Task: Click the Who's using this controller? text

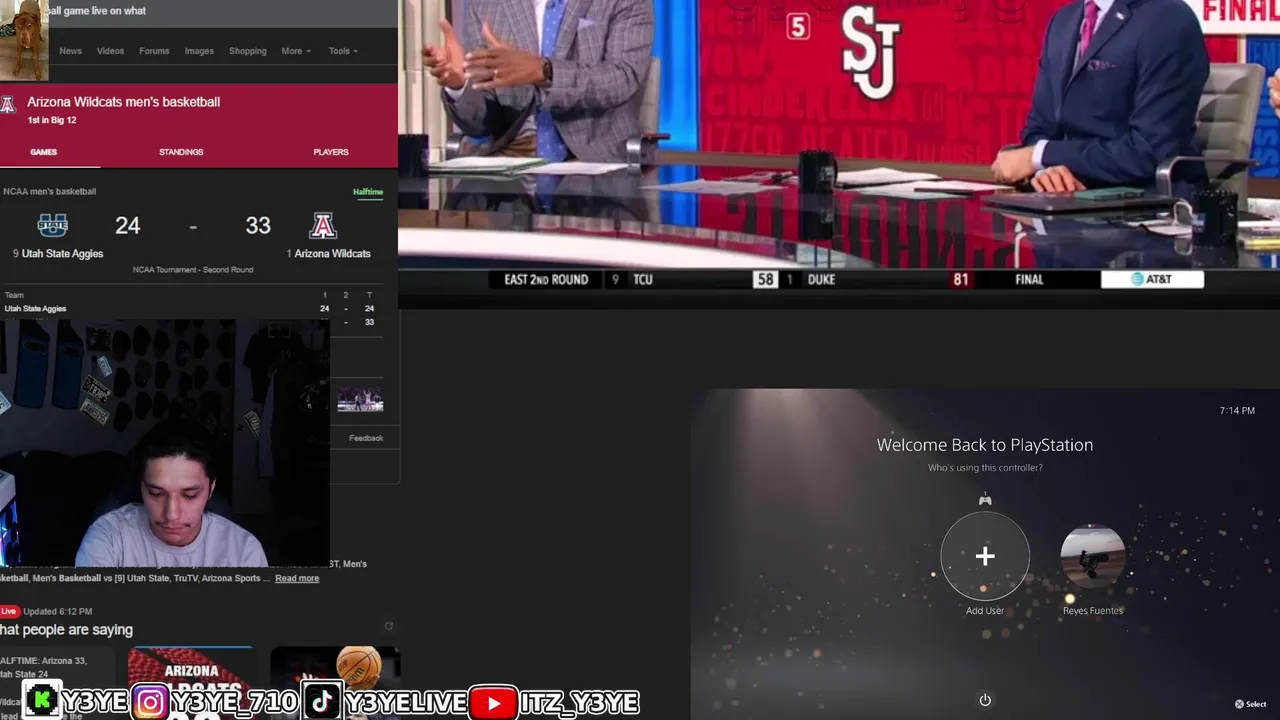Action: coord(985,468)
